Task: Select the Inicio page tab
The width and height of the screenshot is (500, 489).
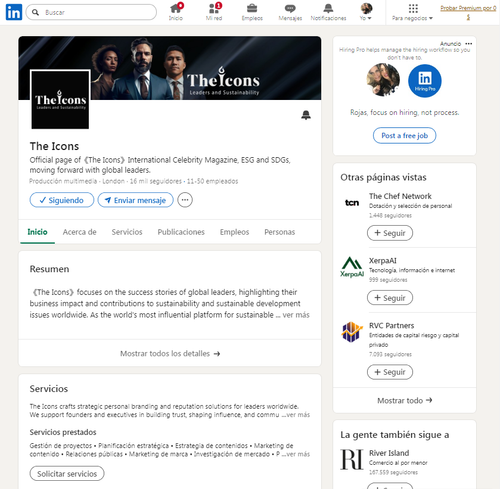Action: (37, 232)
